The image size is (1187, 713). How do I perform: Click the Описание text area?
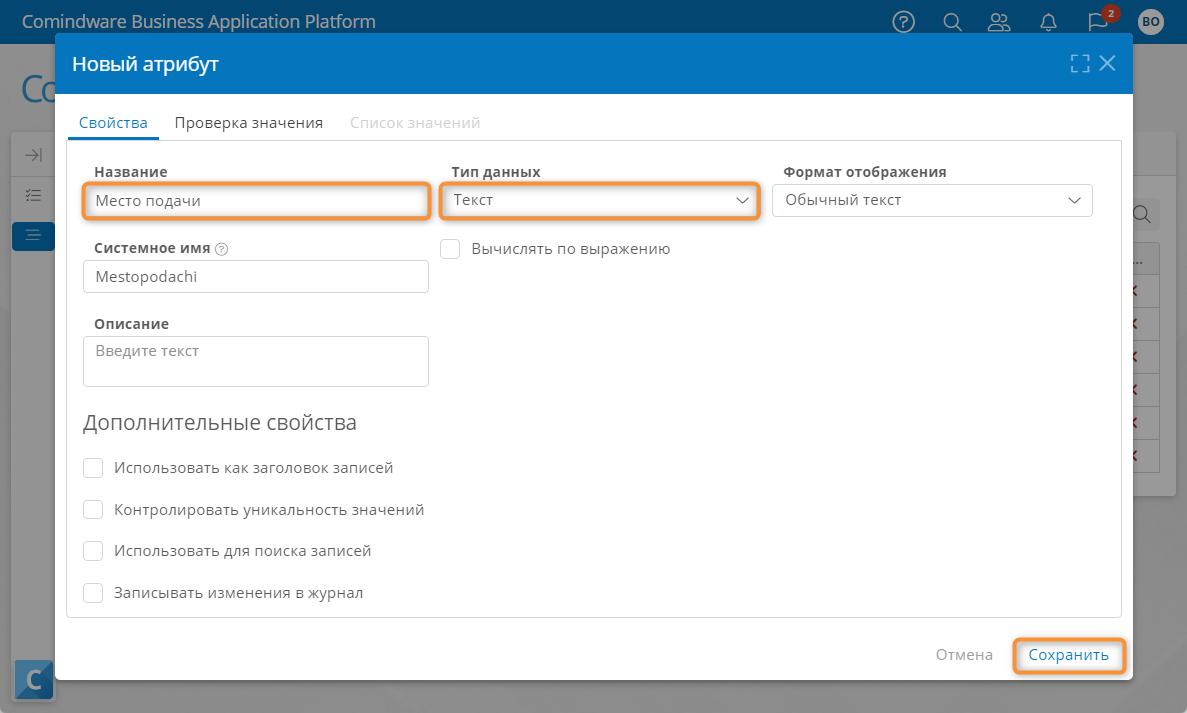(x=256, y=361)
